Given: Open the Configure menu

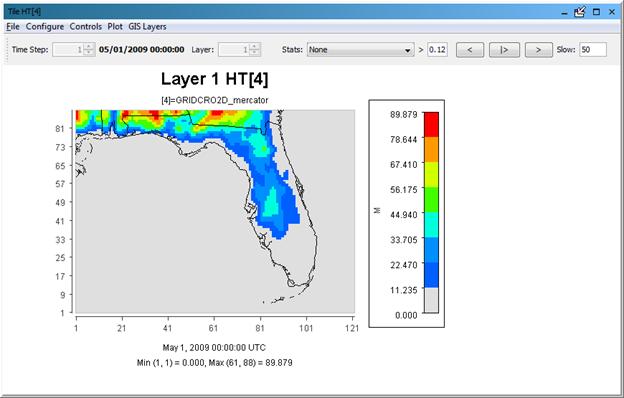Looking at the screenshot, I should click(x=45, y=27).
